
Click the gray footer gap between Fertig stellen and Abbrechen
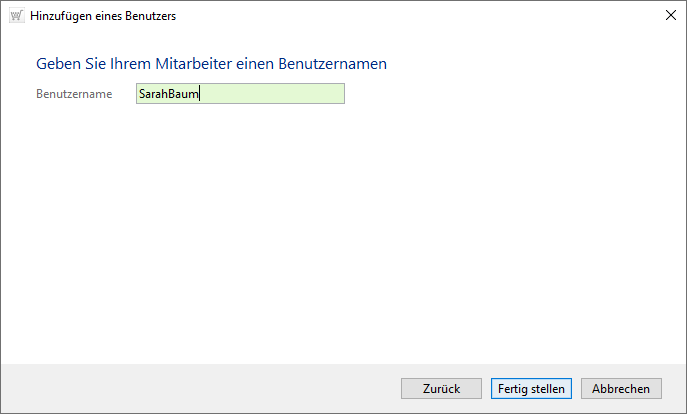(577, 389)
